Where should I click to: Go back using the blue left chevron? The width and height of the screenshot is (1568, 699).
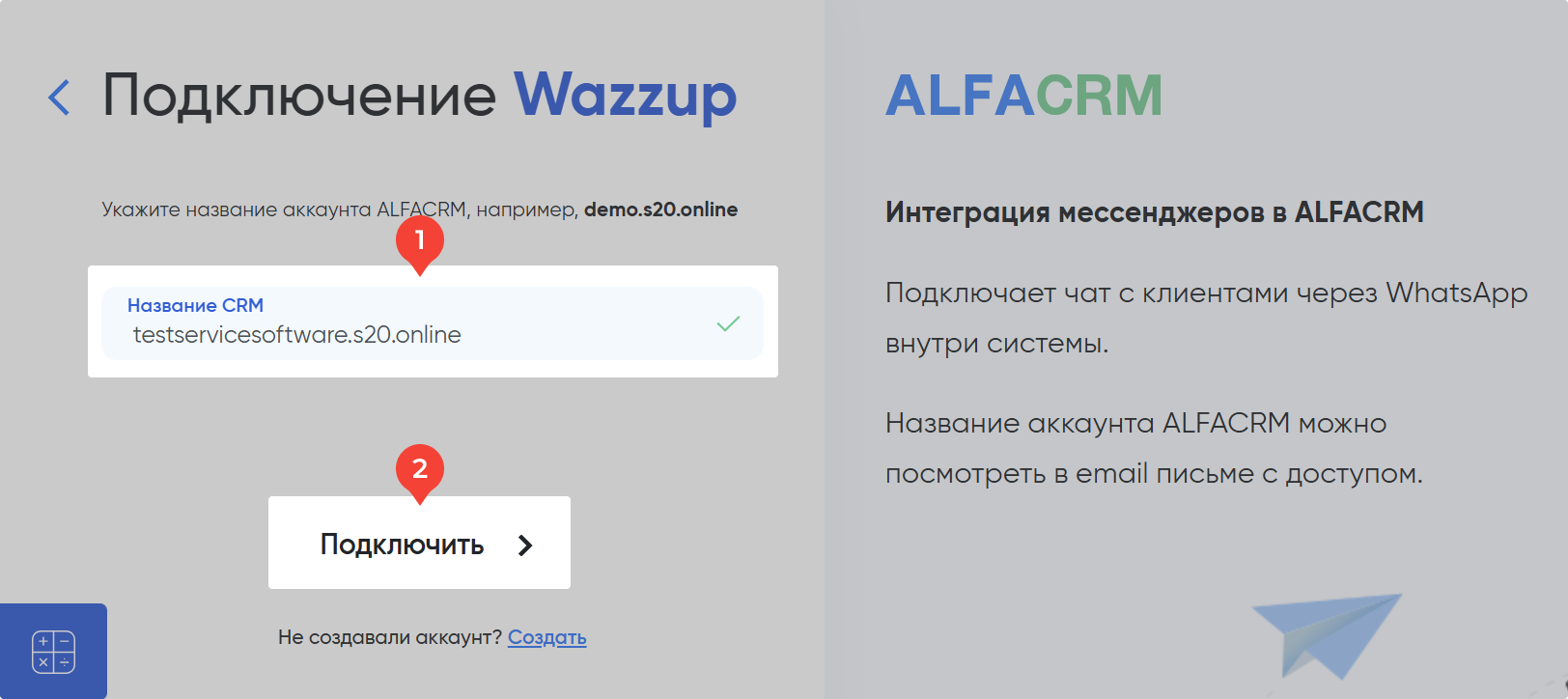point(59,98)
